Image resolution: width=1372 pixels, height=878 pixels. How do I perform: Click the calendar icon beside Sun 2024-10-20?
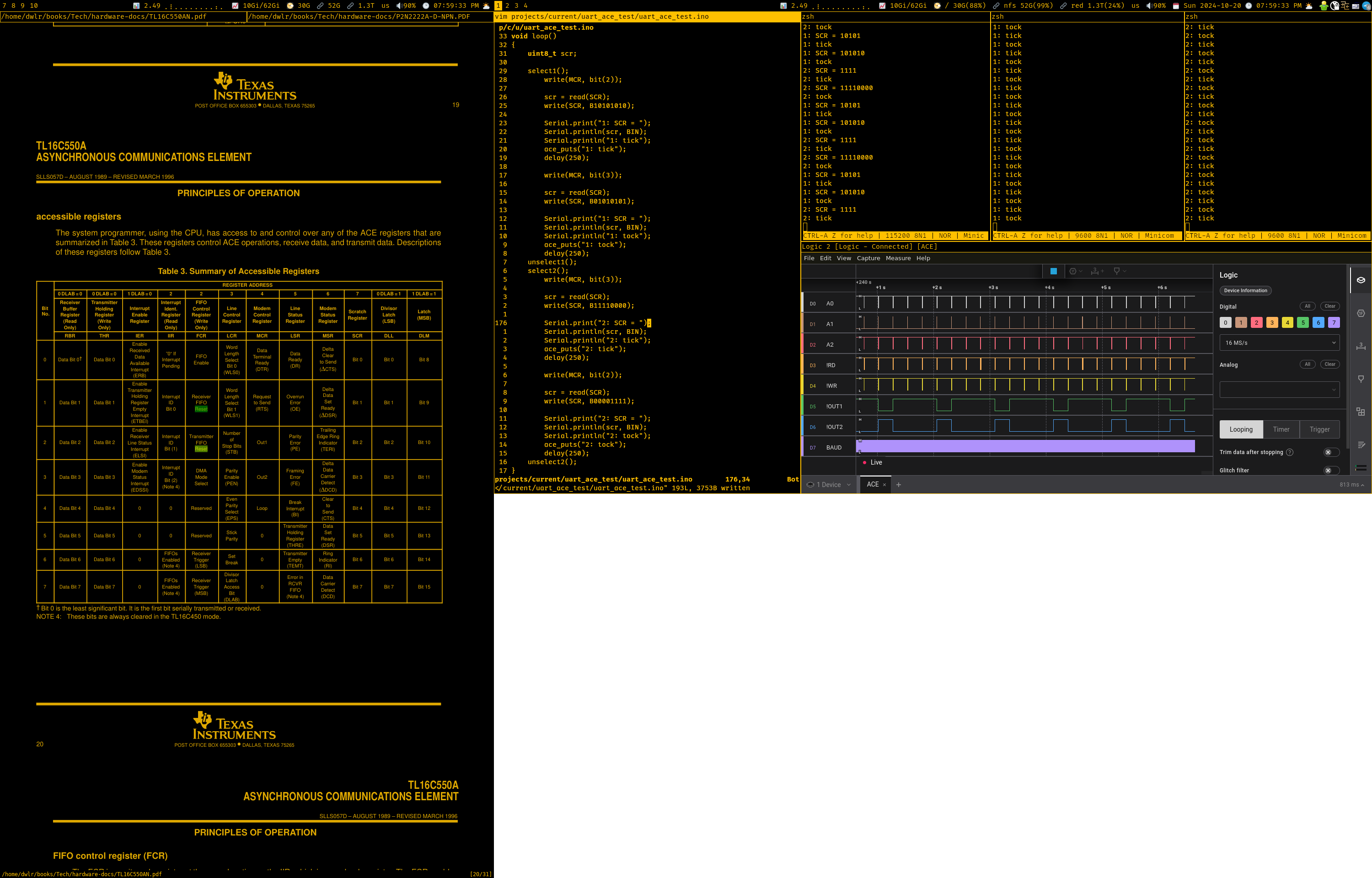pyautogui.click(x=1175, y=5)
